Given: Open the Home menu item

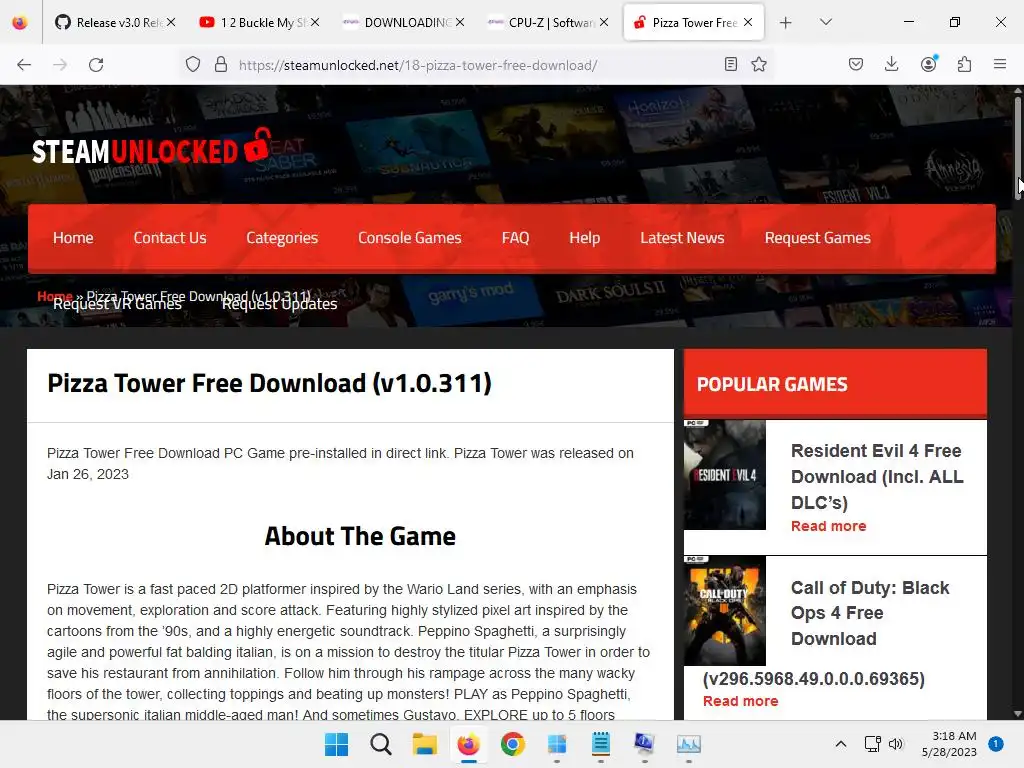Looking at the screenshot, I should click(73, 238).
